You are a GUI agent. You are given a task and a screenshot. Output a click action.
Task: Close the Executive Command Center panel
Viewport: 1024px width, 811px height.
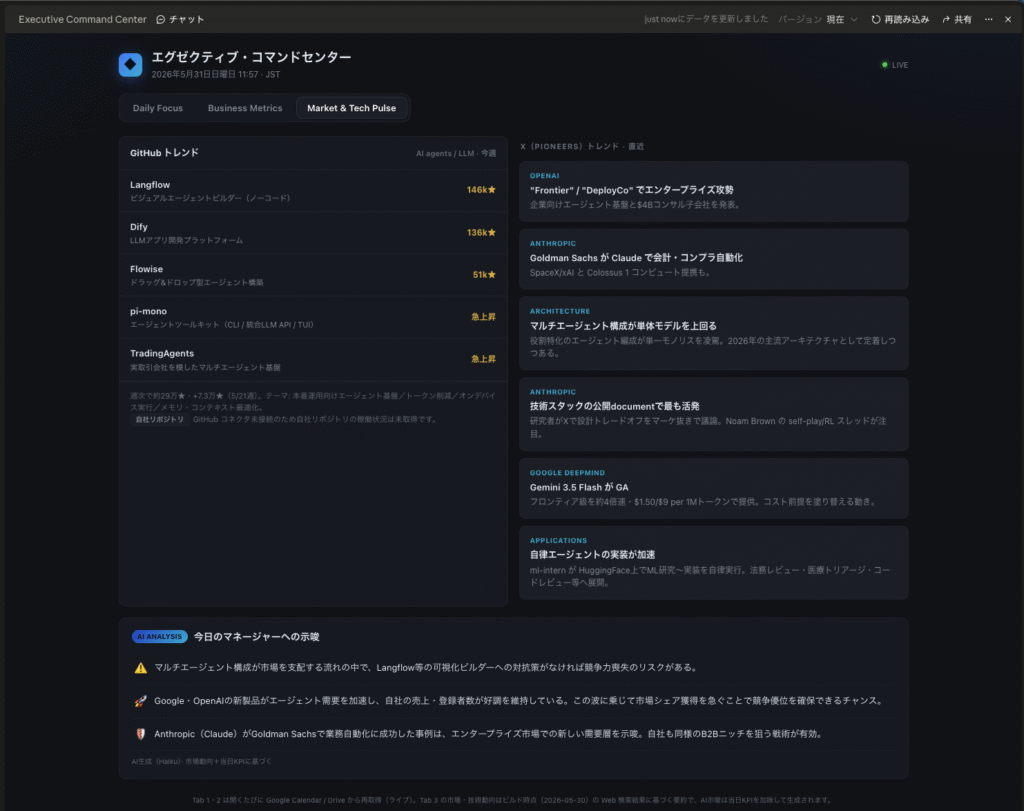[1008, 20]
